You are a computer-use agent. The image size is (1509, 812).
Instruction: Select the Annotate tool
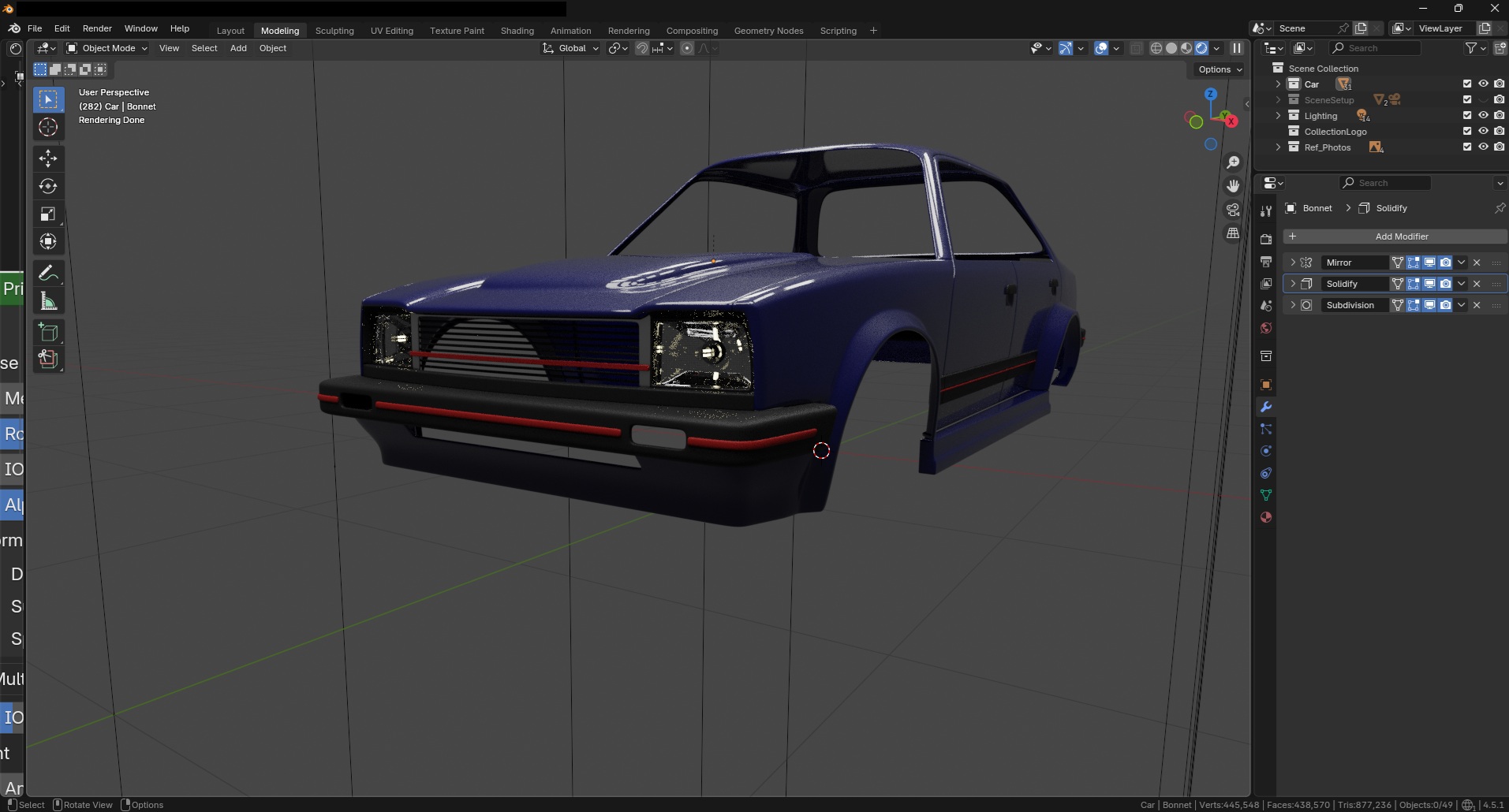(48, 273)
